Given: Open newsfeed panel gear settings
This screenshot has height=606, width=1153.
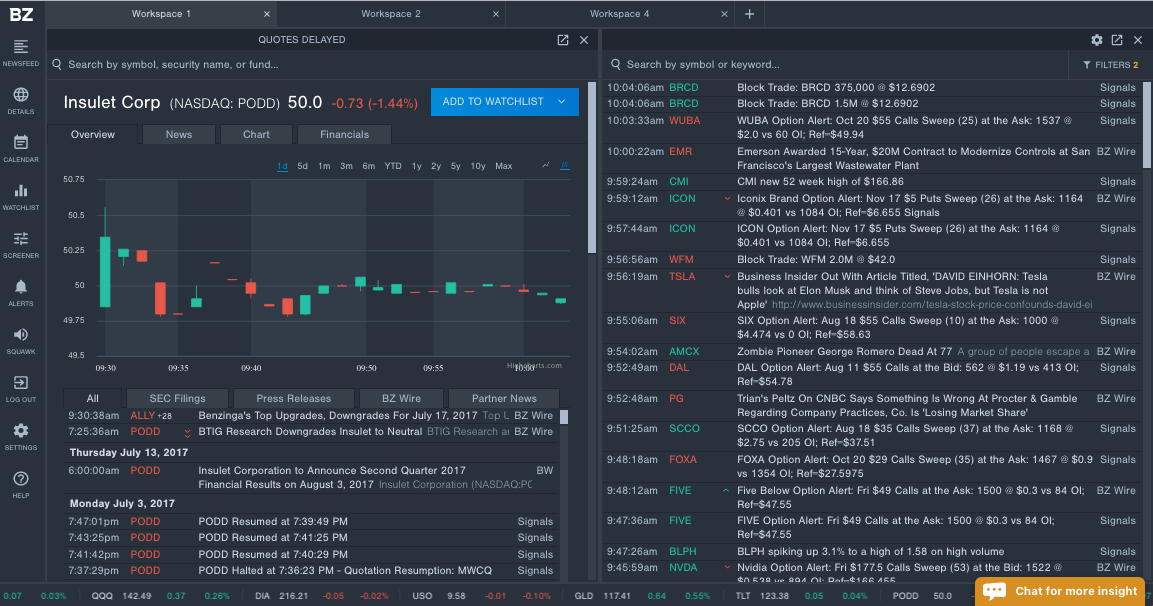Looking at the screenshot, I should (x=1096, y=40).
